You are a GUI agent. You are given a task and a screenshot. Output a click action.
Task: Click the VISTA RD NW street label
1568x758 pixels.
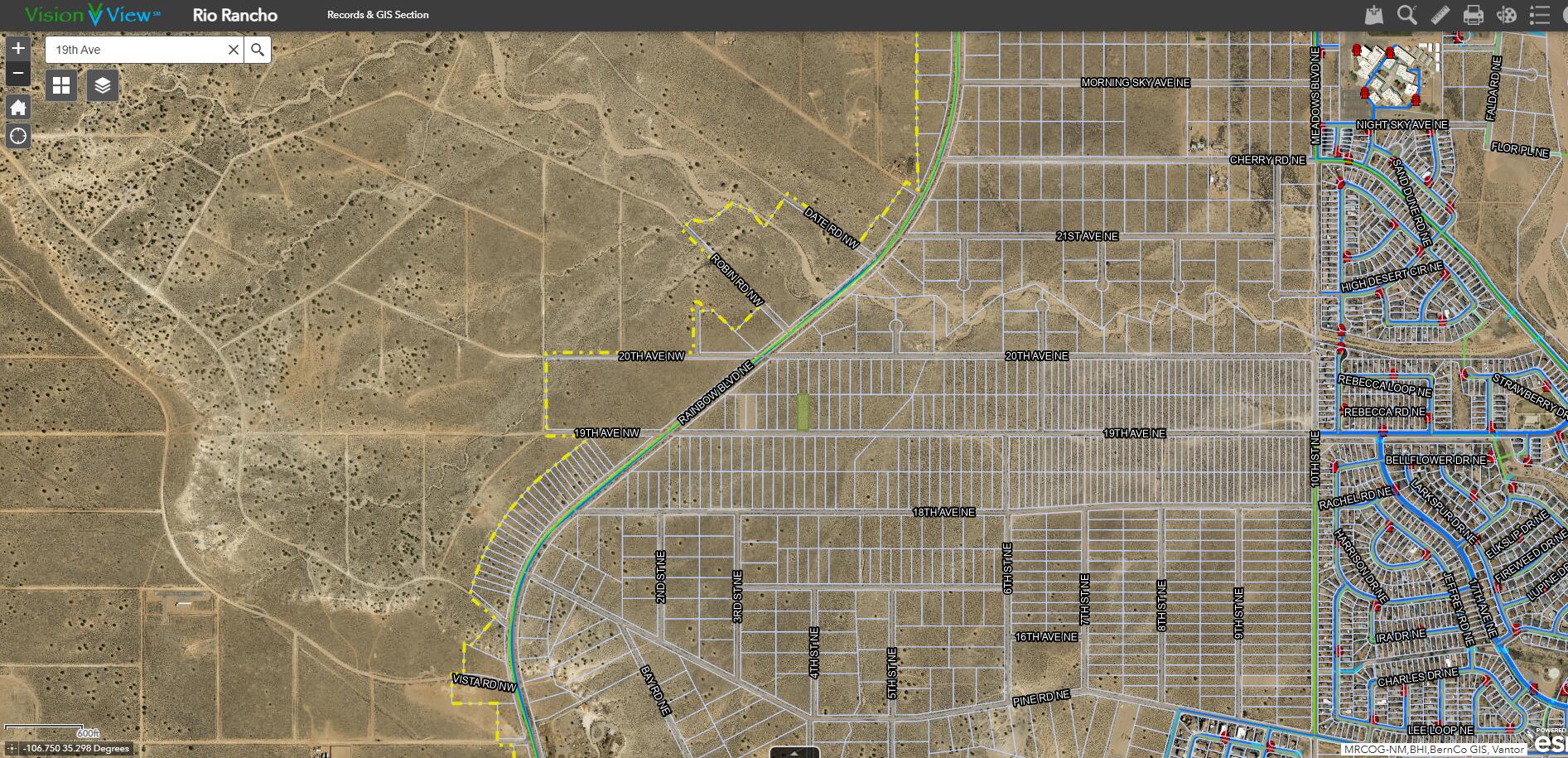tap(485, 683)
